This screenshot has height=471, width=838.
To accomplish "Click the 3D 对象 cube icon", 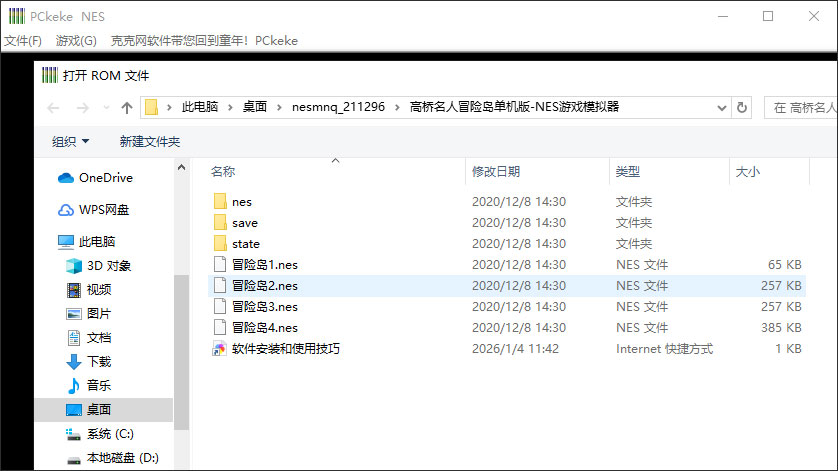I will coord(74,266).
